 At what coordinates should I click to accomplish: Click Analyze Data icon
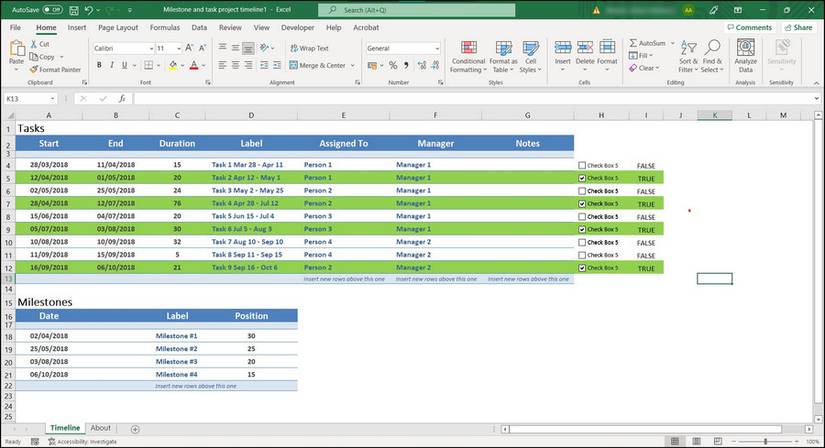click(746, 48)
